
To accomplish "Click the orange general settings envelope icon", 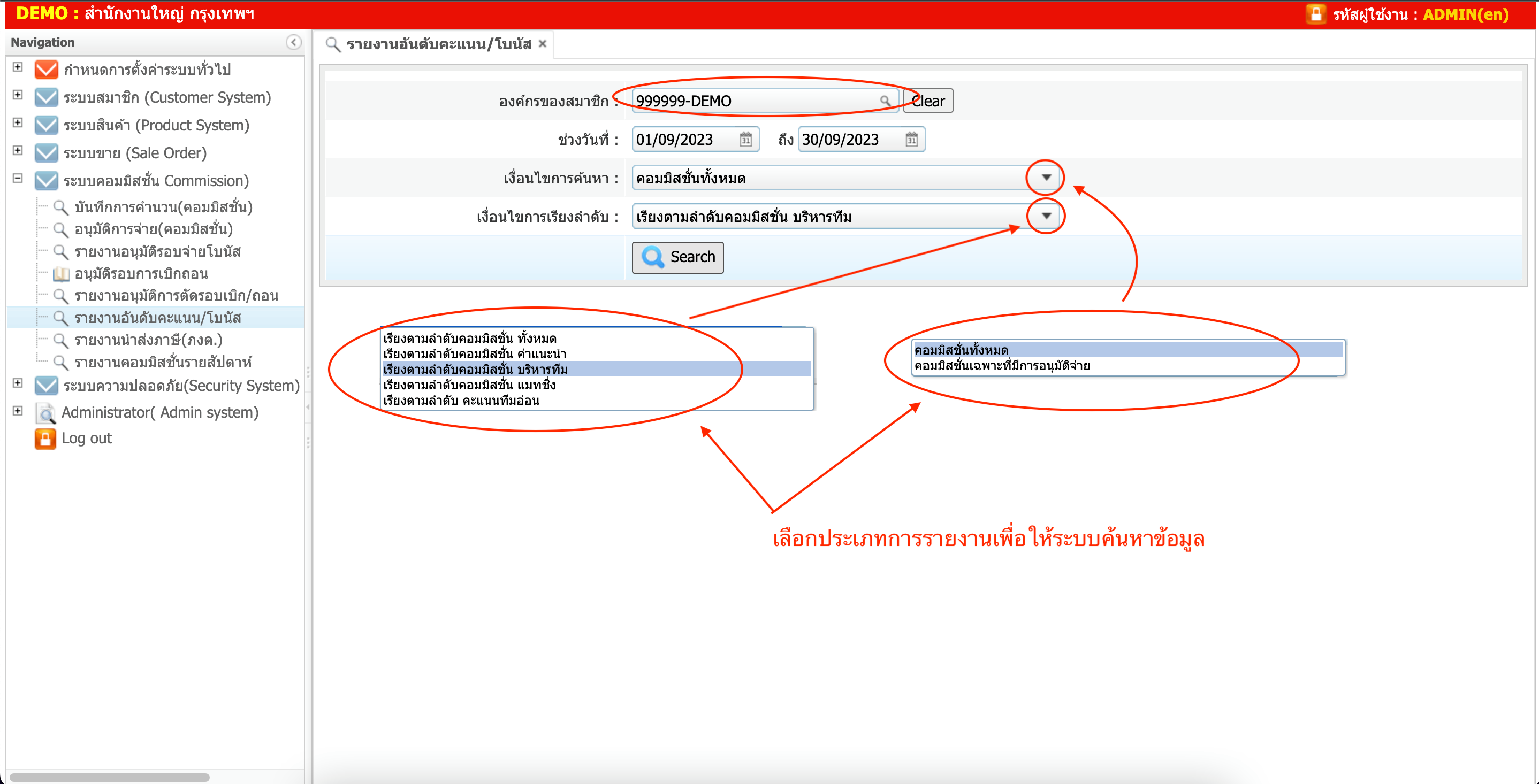I will [x=46, y=70].
